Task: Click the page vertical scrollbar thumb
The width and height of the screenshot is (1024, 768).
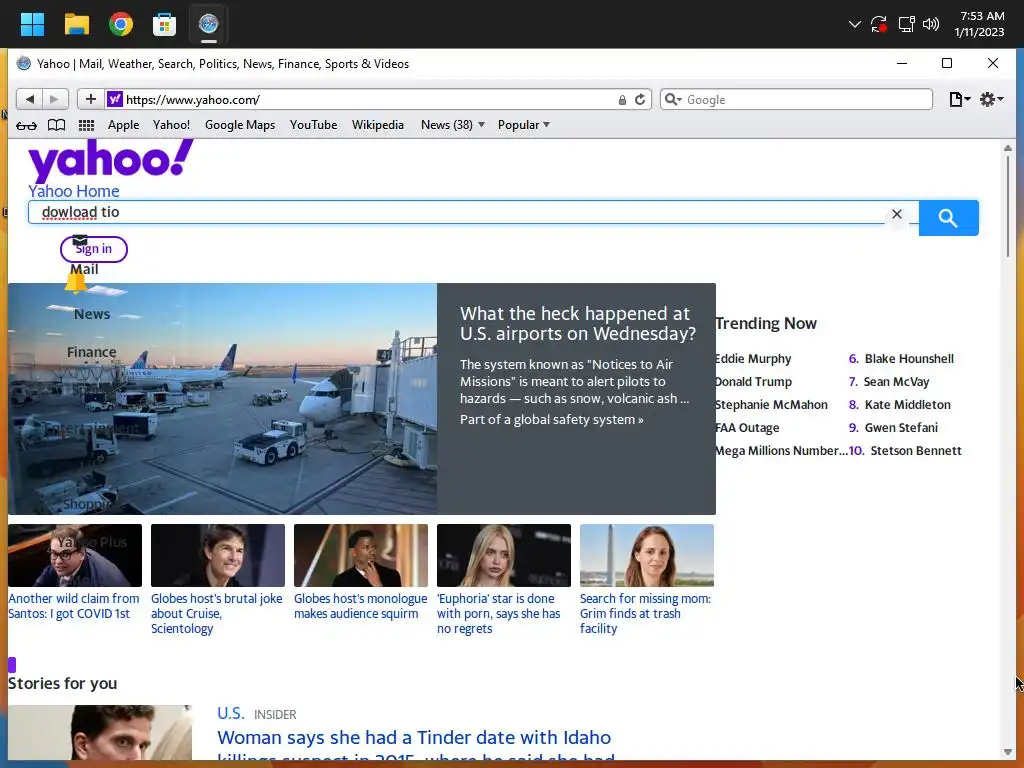Action: coord(1008,206)
